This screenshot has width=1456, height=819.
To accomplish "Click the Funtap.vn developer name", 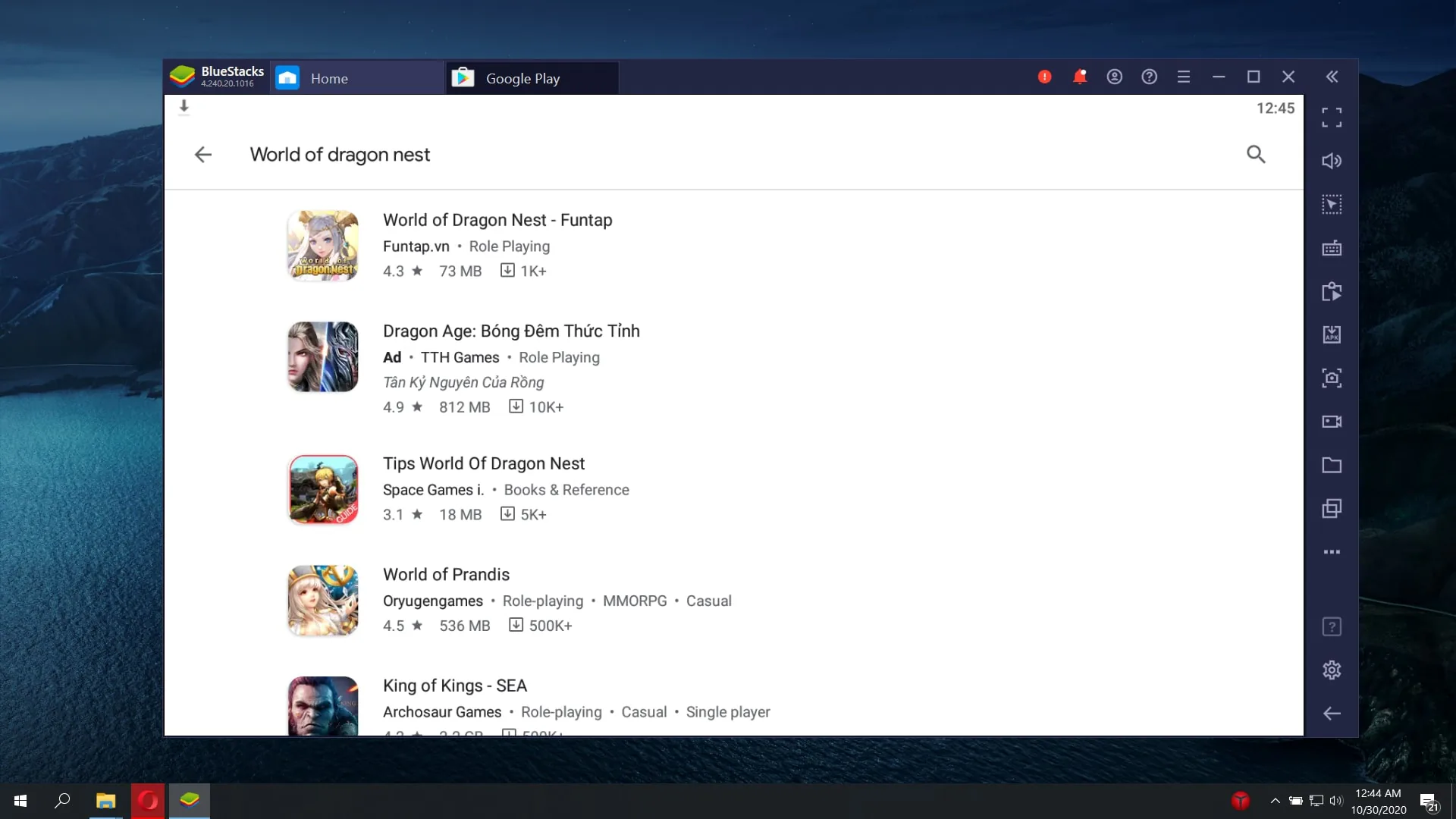I will [416, 246].
